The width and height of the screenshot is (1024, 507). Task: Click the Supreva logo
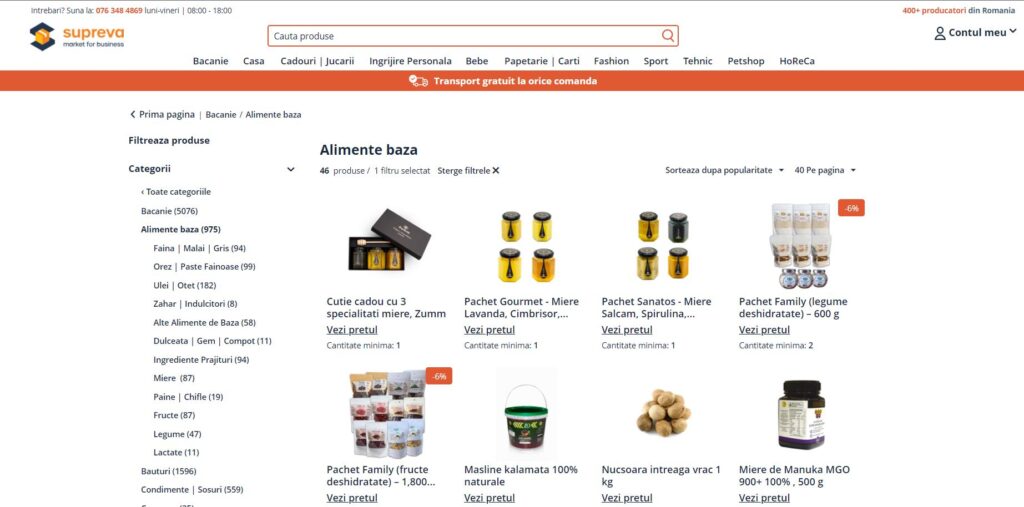point(76,36)
